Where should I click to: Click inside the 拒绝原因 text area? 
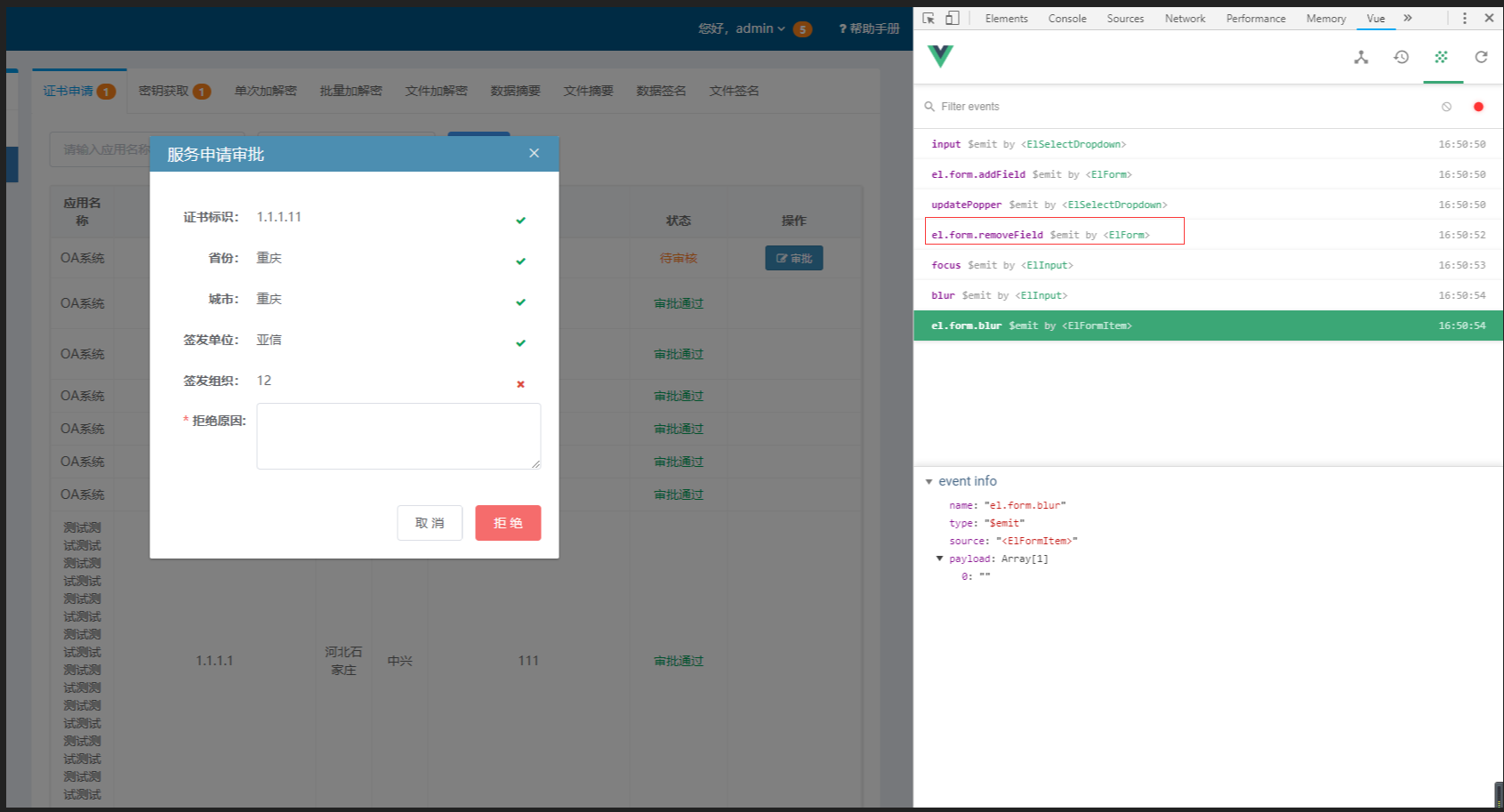tap(398, 436)
